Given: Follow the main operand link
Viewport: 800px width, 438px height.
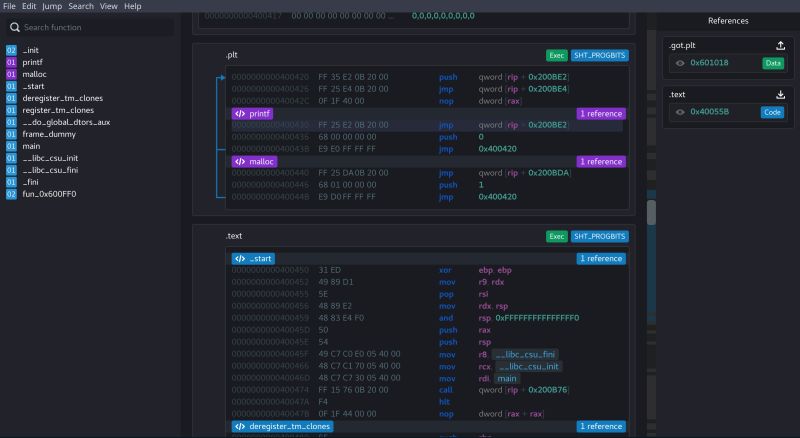Looking at the screenshot, I should [507, 378].
